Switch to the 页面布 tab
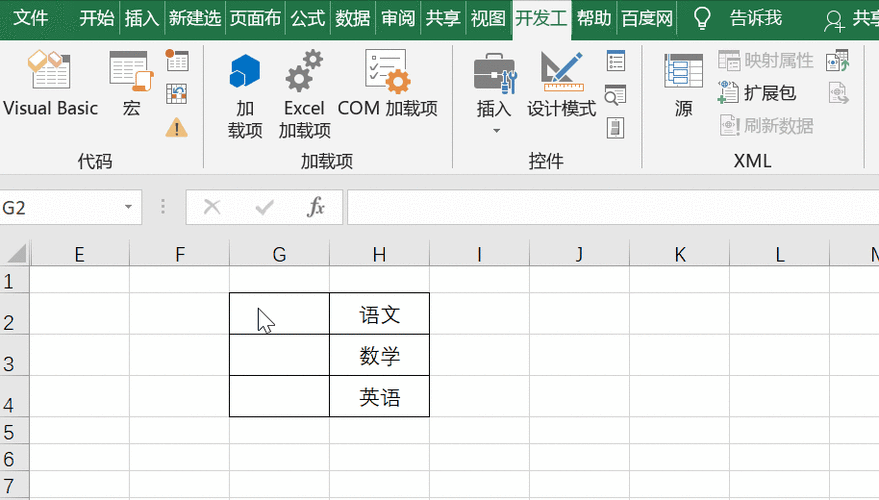Screen dimensions: 879x500 tap(255, 18)
